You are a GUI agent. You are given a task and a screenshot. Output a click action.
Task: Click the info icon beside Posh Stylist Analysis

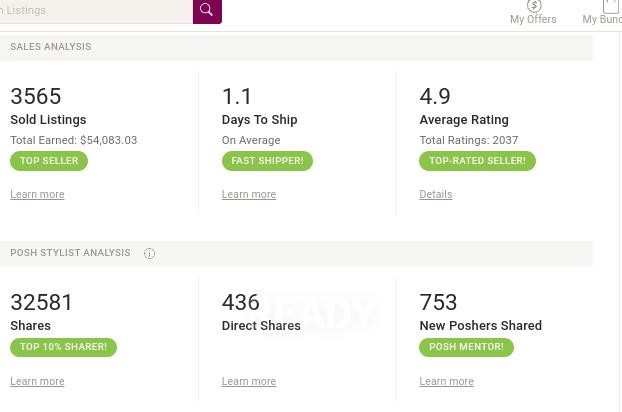pyautogui.click(x=150, y=253)
